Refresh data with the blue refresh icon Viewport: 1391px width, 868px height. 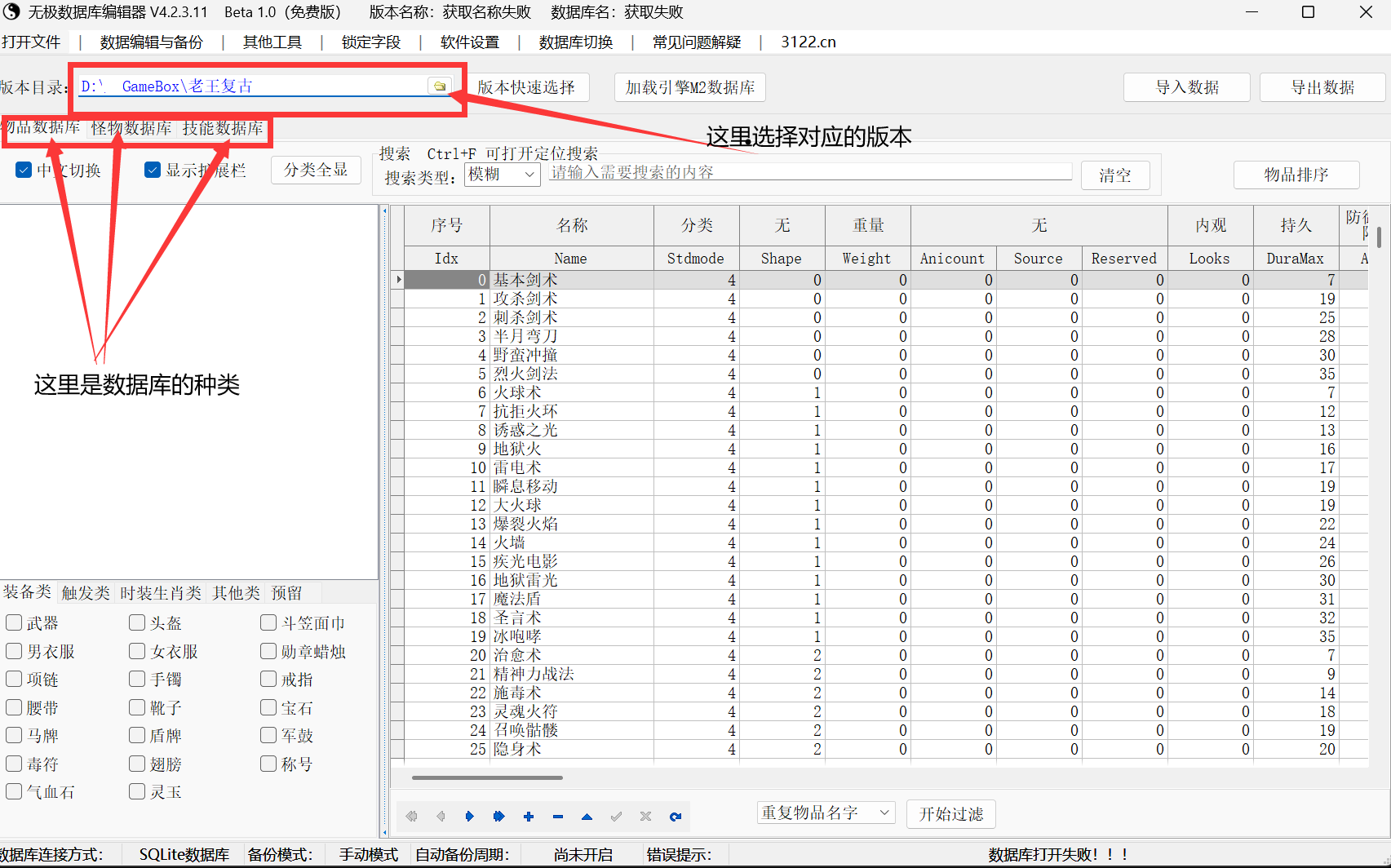[x=676, y=816]
